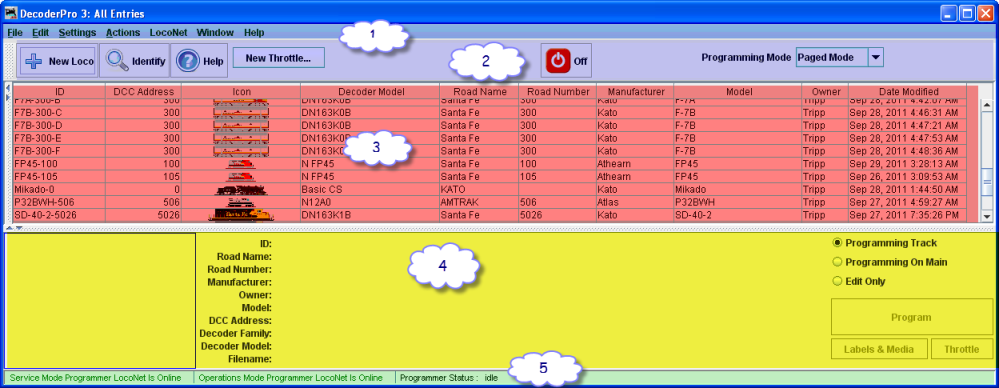Open the Programming Mode dropdown
999x388 pixels.
pos(876,57)
